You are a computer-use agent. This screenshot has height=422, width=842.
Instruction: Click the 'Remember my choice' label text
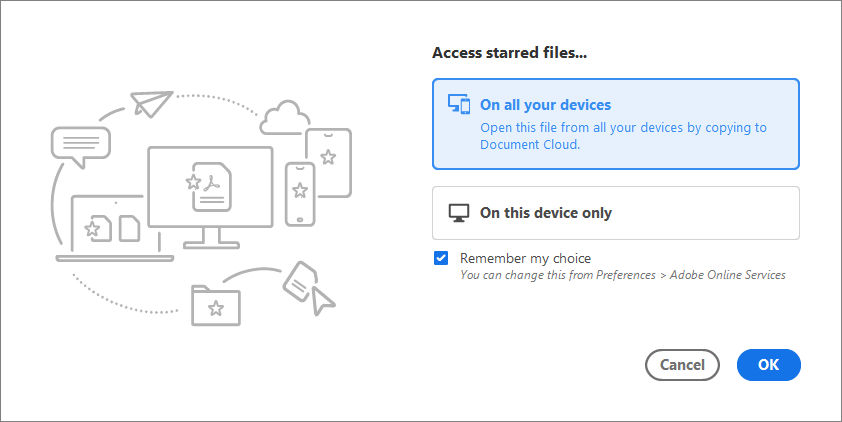click(x=525, y=258)
